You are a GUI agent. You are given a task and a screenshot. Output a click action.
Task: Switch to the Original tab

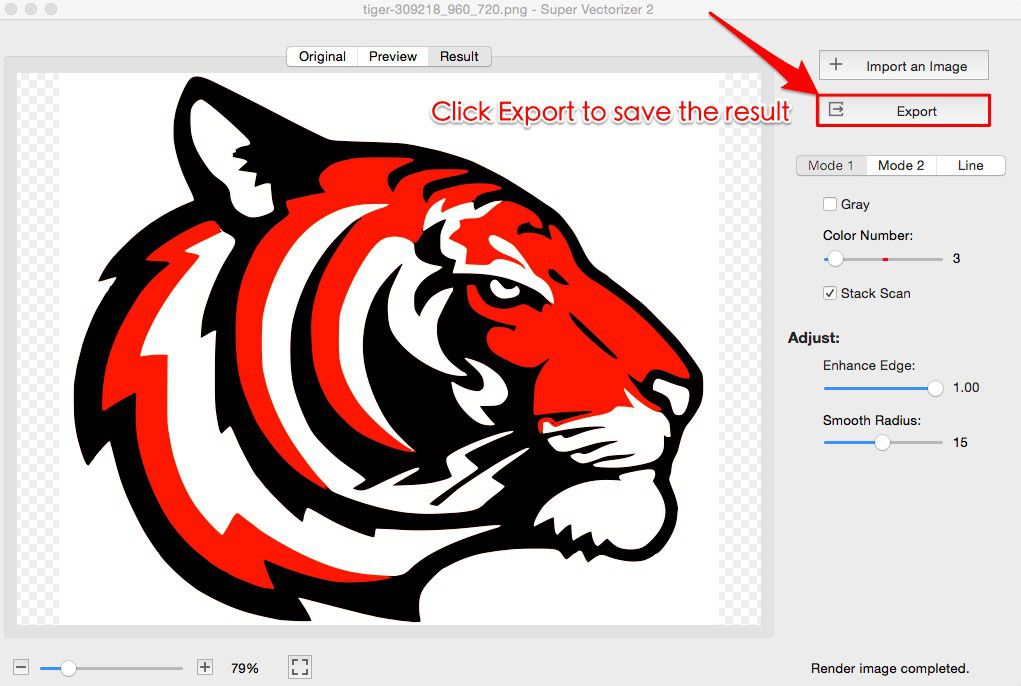coord(321,56)
